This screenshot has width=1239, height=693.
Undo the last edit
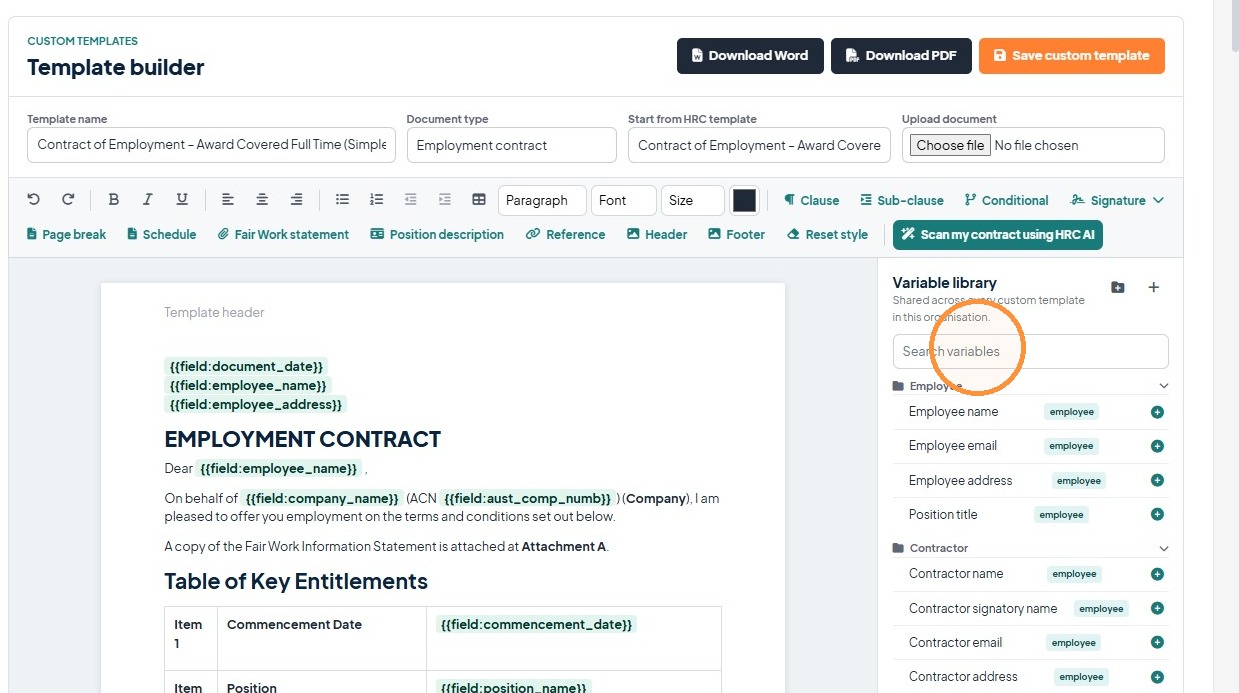(x=33, y=200)
